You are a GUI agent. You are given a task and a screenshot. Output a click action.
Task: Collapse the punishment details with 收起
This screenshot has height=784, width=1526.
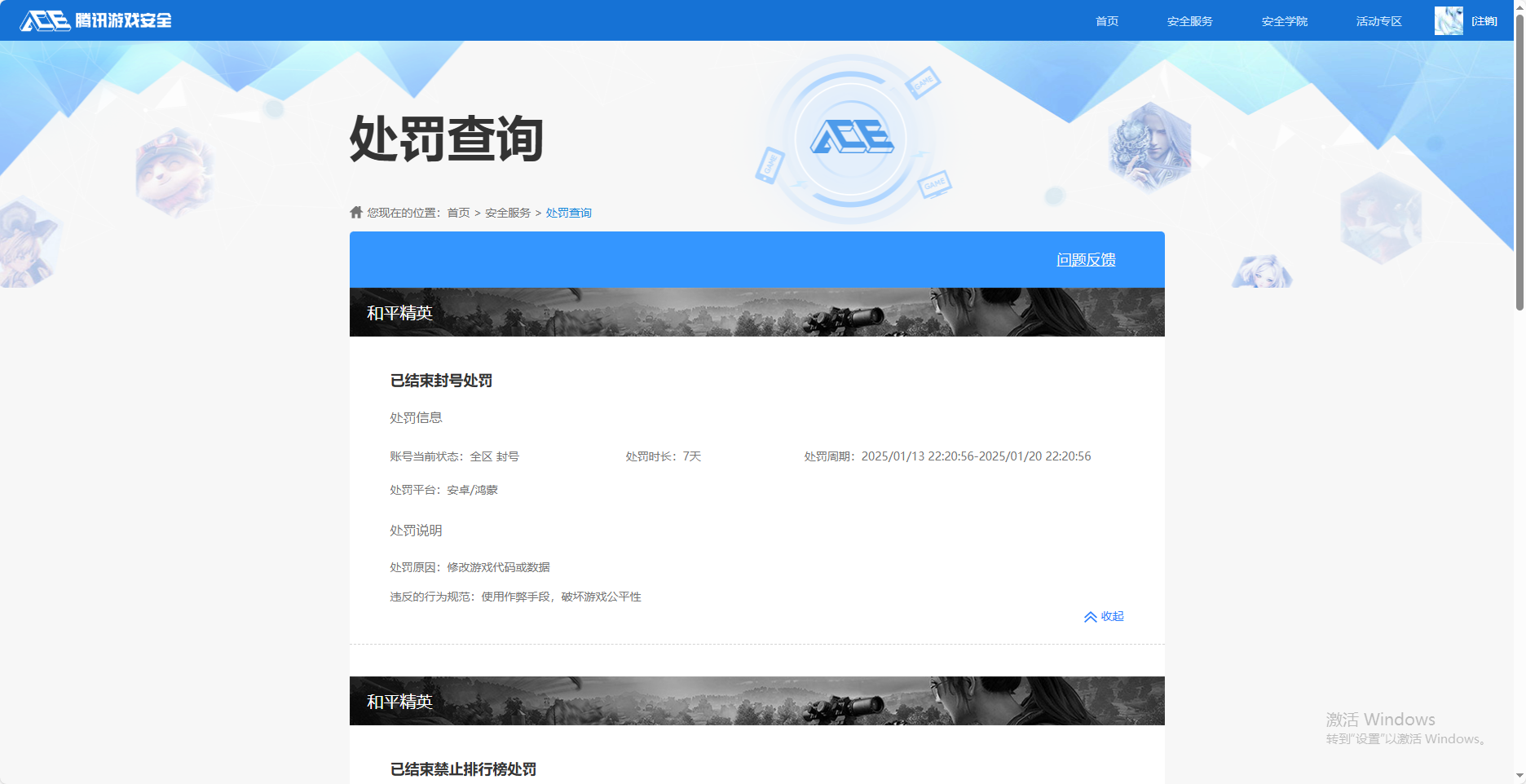pos(1104,617)
